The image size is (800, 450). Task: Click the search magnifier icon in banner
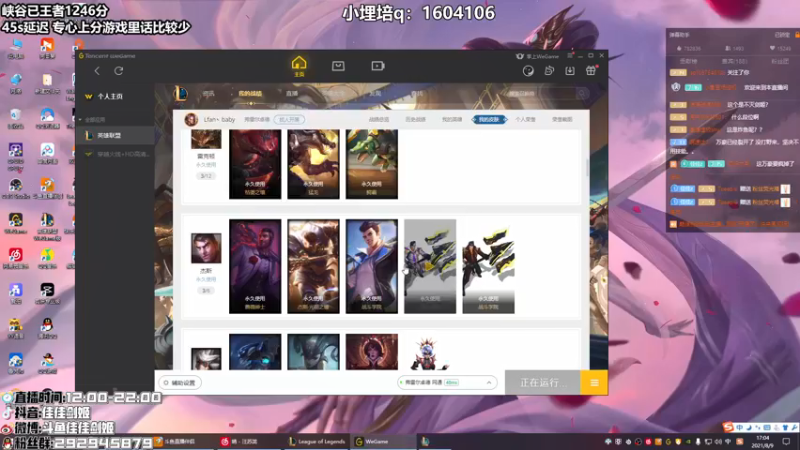582,93
